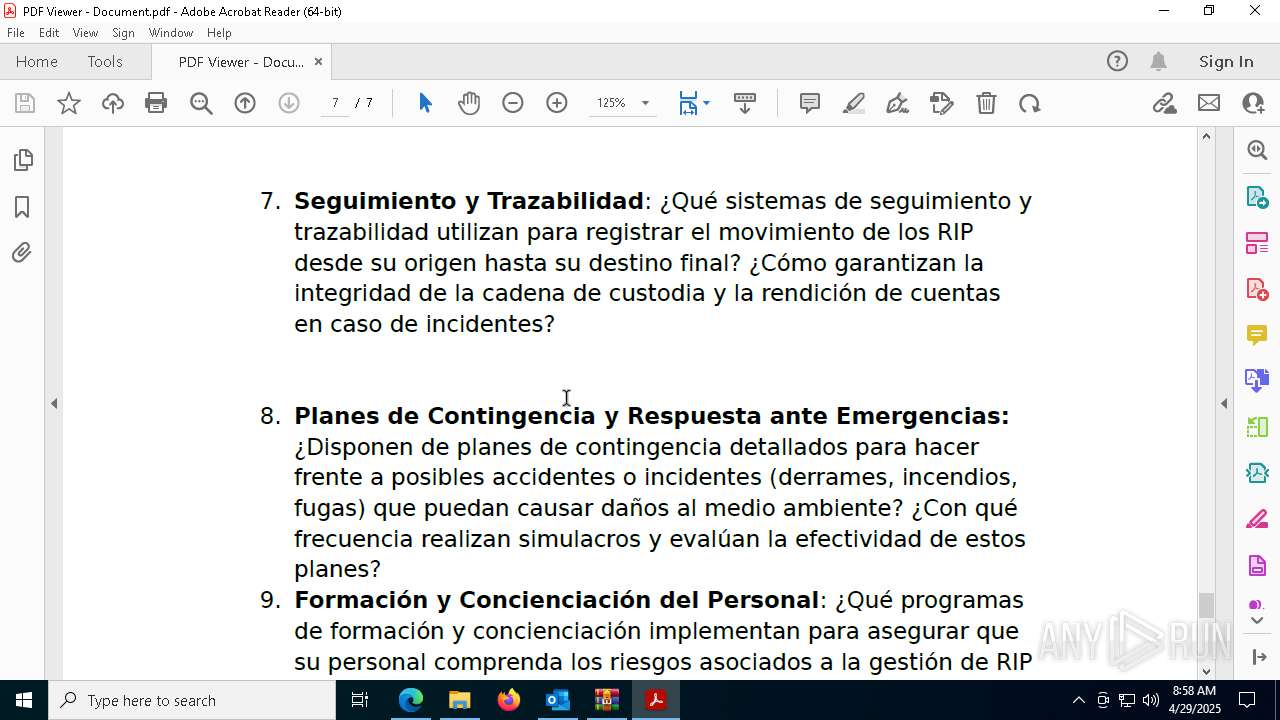Activate the hand pan tool
Viewport: 1280px width, 720px height.
pyautogui.click(x=469, y=103)
